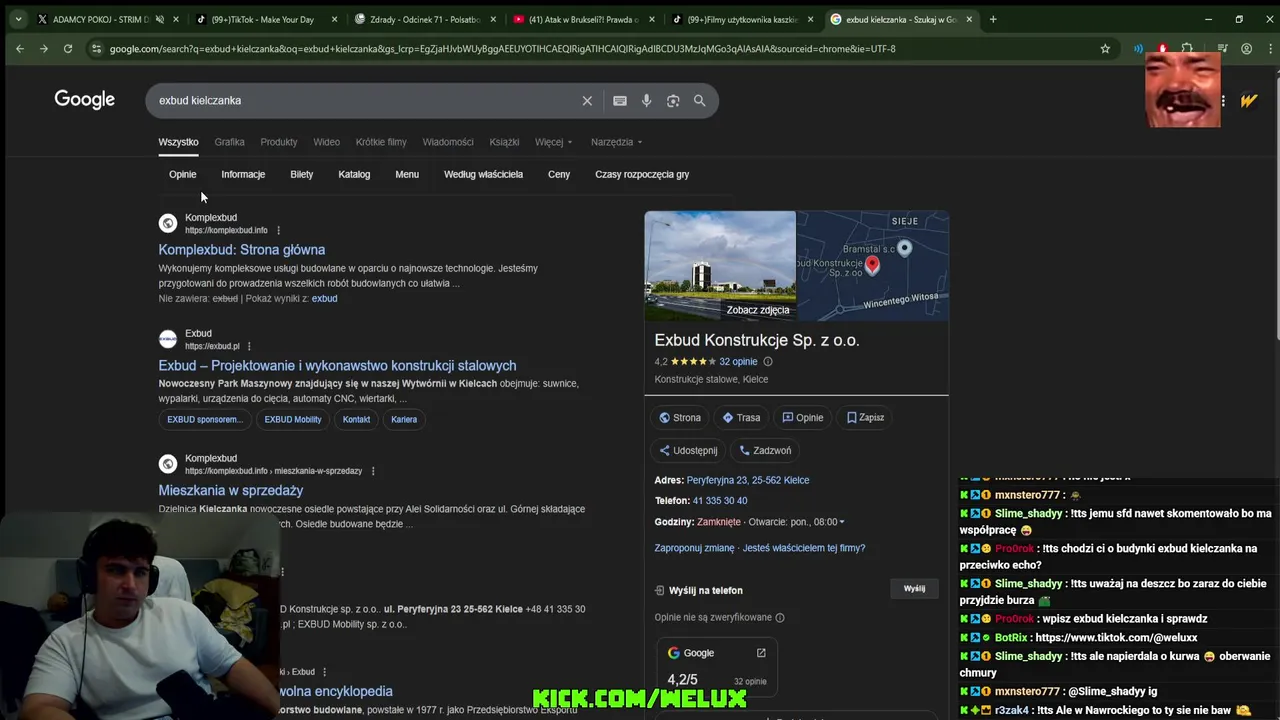Open three-dot options beside exbud.pl result

(x=249, y=346)
